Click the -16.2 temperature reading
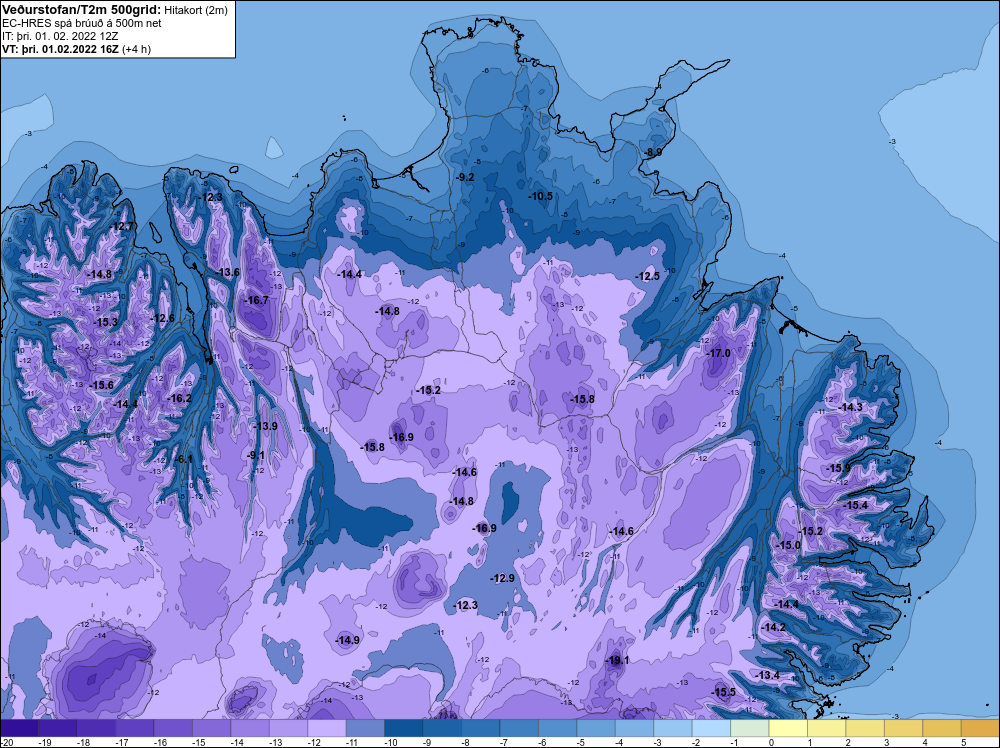This screenshot has height=748, width=1000. click(x=179, y=399)
